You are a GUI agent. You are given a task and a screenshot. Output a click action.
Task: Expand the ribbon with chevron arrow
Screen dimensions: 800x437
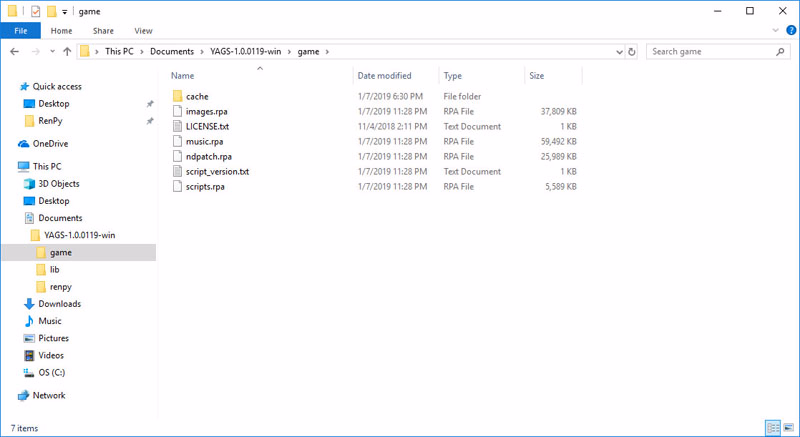(774, 31)
